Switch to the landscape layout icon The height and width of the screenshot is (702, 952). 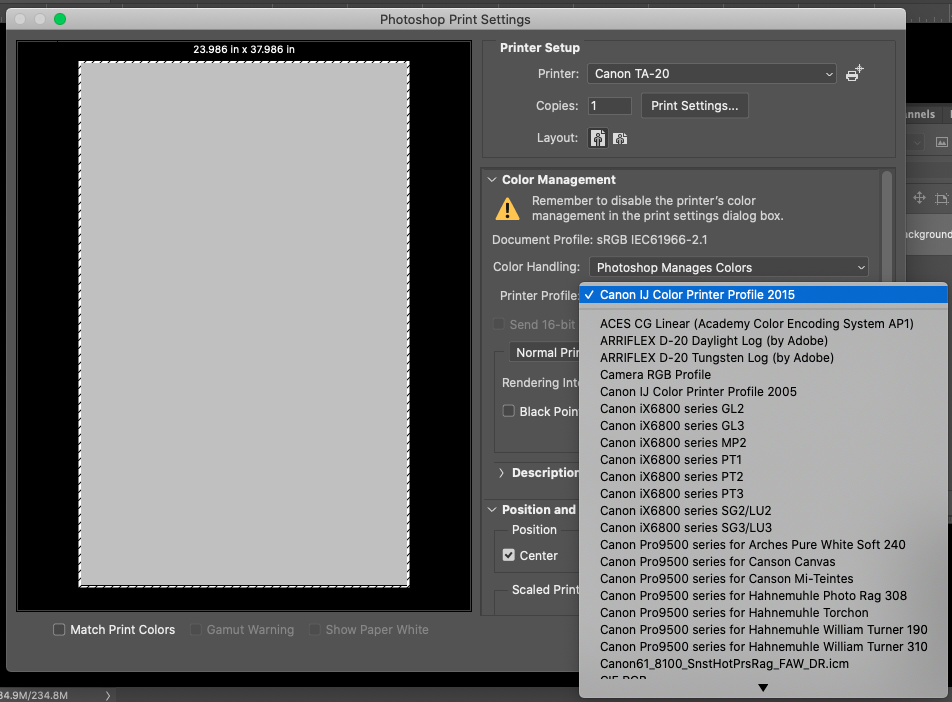[x=620, y=138]
